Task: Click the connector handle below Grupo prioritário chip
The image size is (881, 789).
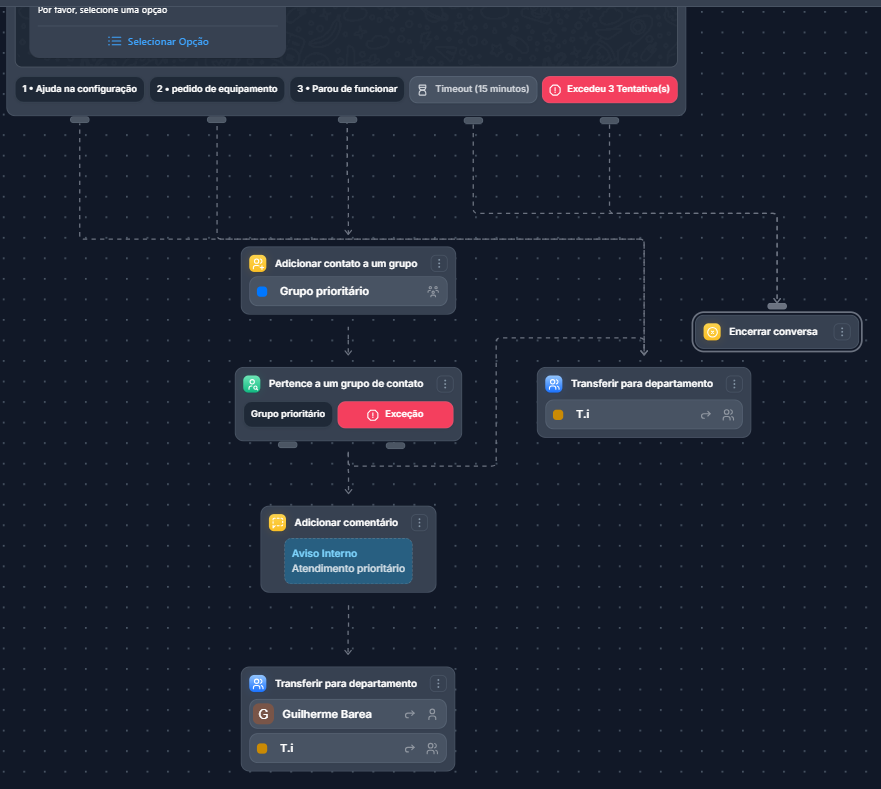Action: [x=288, y=445]
